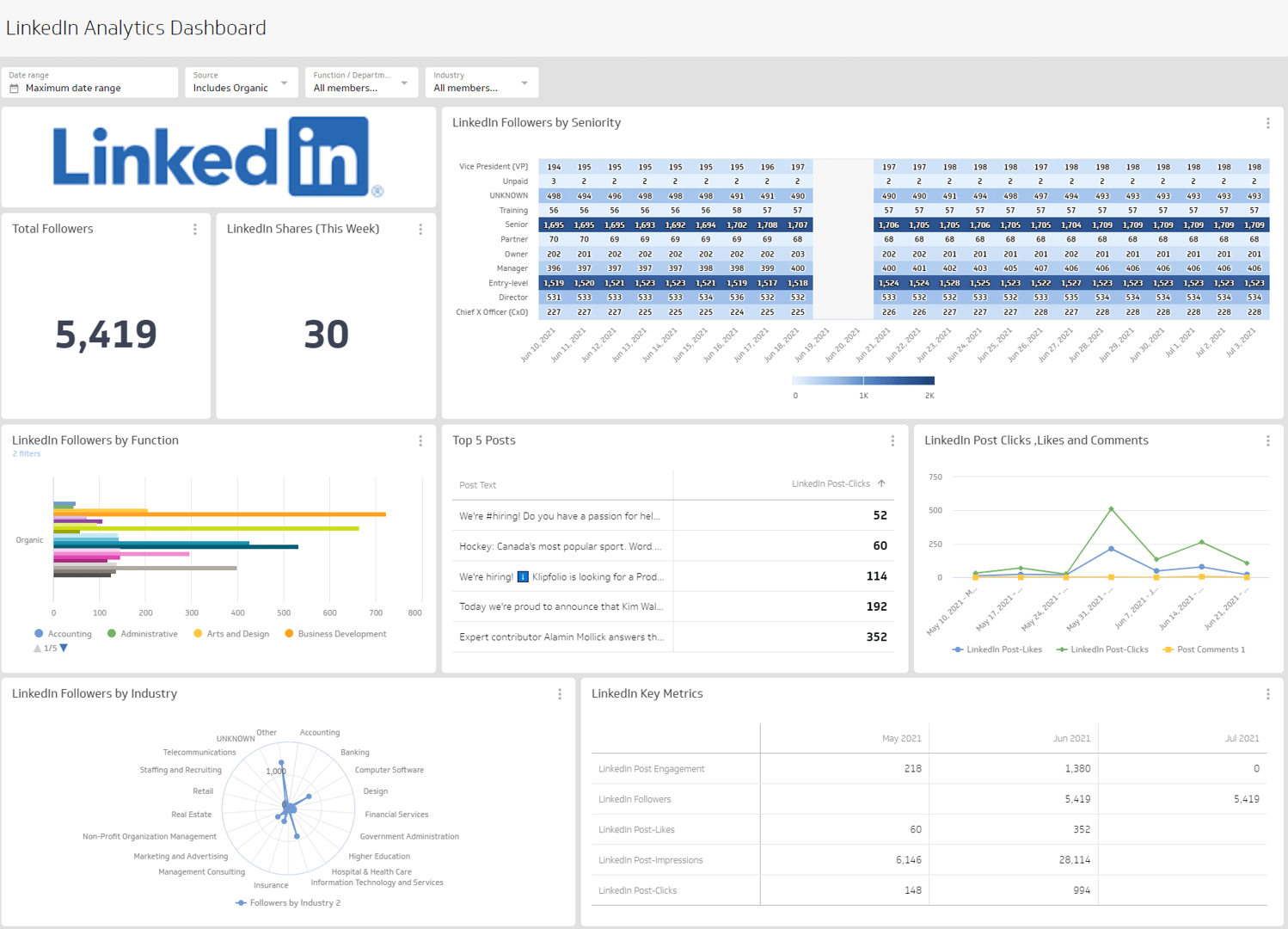Click the LinkedIn logo image

point(218,157)
